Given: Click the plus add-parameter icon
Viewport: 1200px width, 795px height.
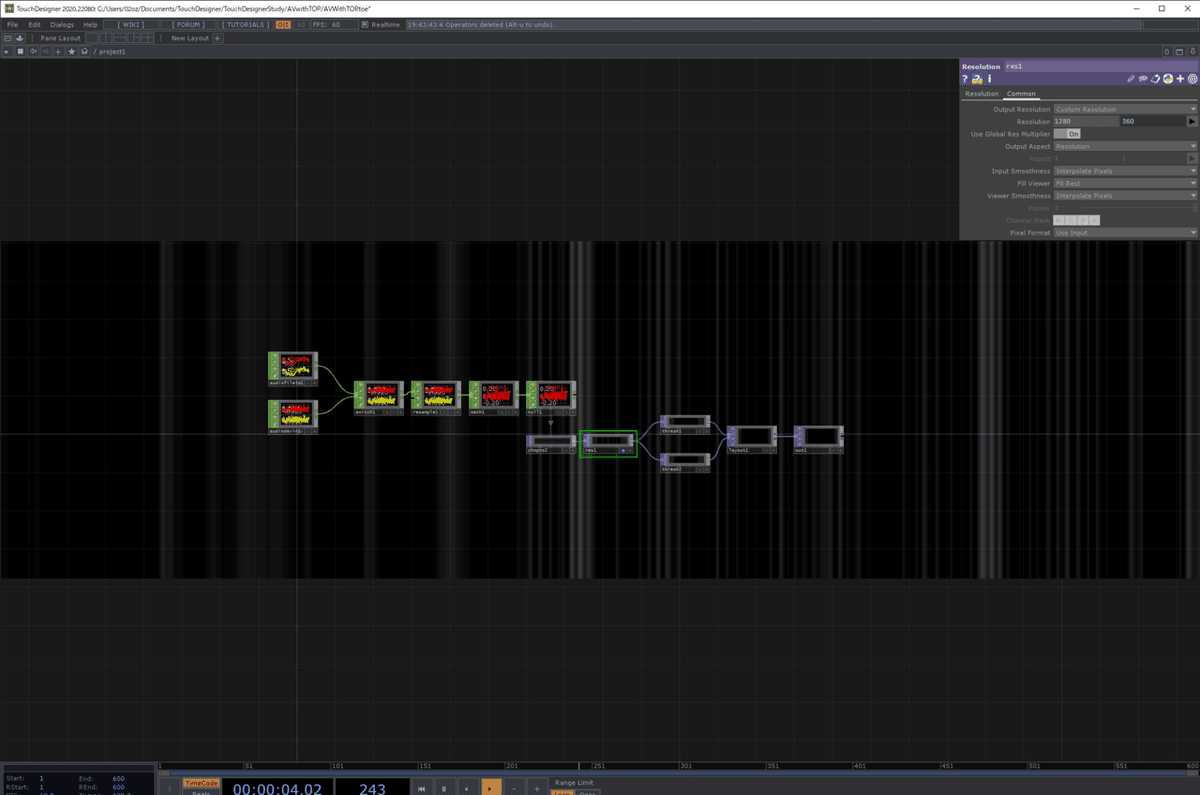Looking at the screenshot, I should (1180, 79).
